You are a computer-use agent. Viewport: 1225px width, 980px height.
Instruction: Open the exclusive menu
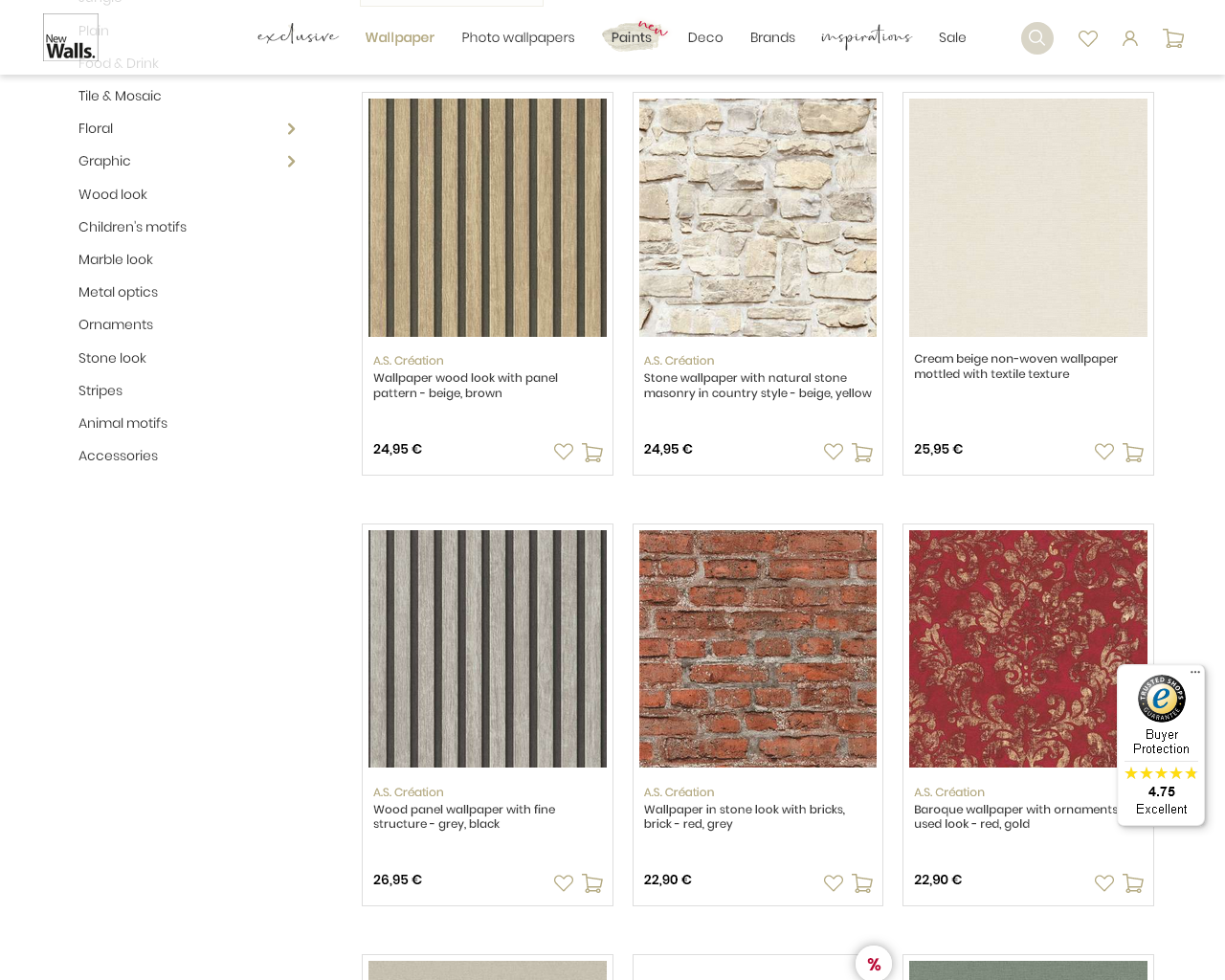(x=298, y=36)
